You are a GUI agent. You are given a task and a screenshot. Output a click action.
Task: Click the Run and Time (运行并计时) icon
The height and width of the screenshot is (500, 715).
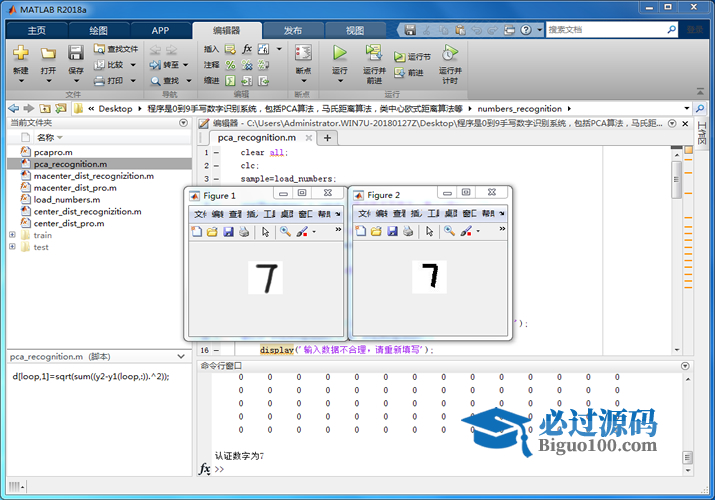tap(450, 56)
